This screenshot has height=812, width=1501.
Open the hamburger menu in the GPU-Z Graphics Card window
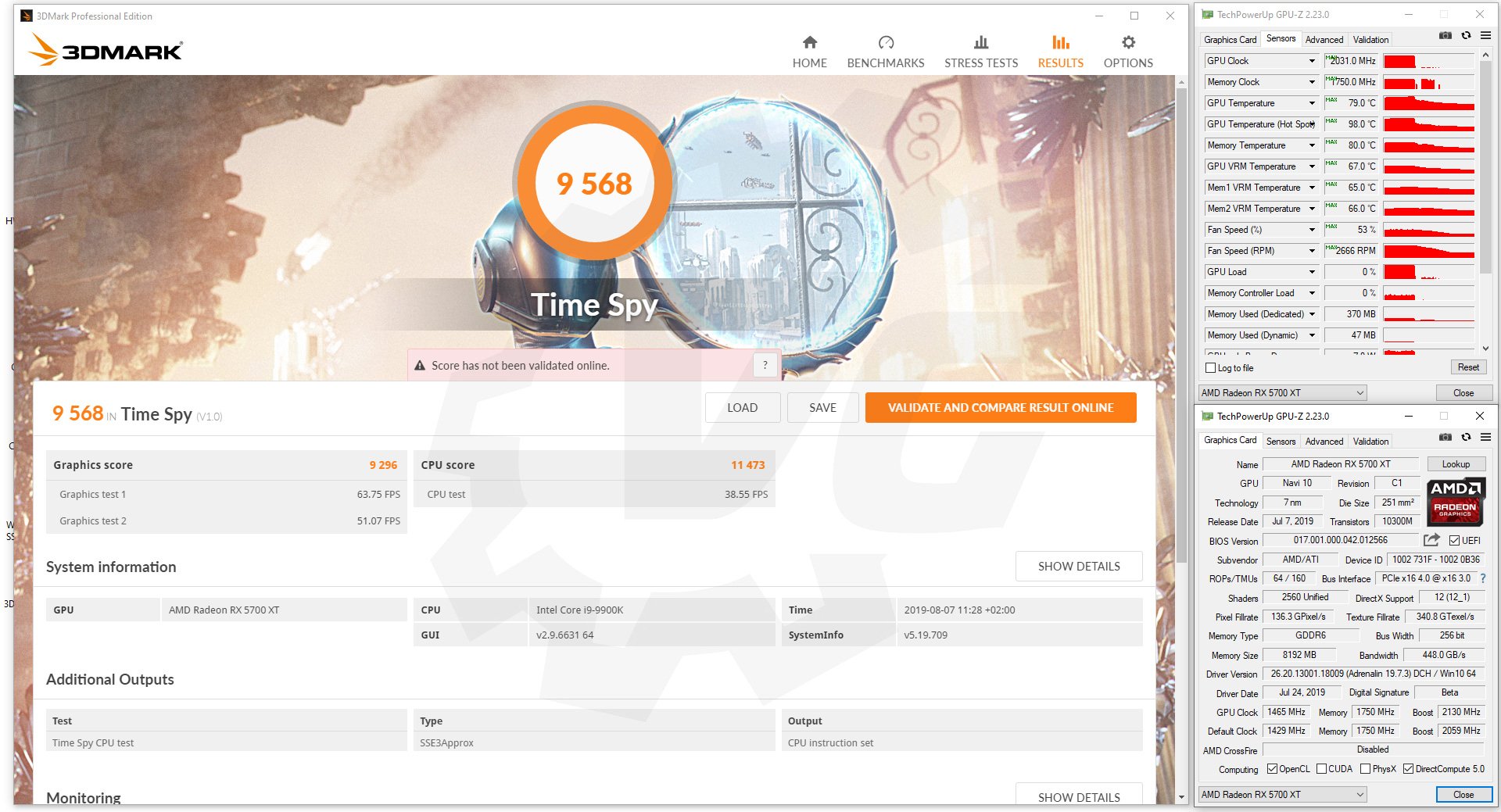tap(1485, 438)
